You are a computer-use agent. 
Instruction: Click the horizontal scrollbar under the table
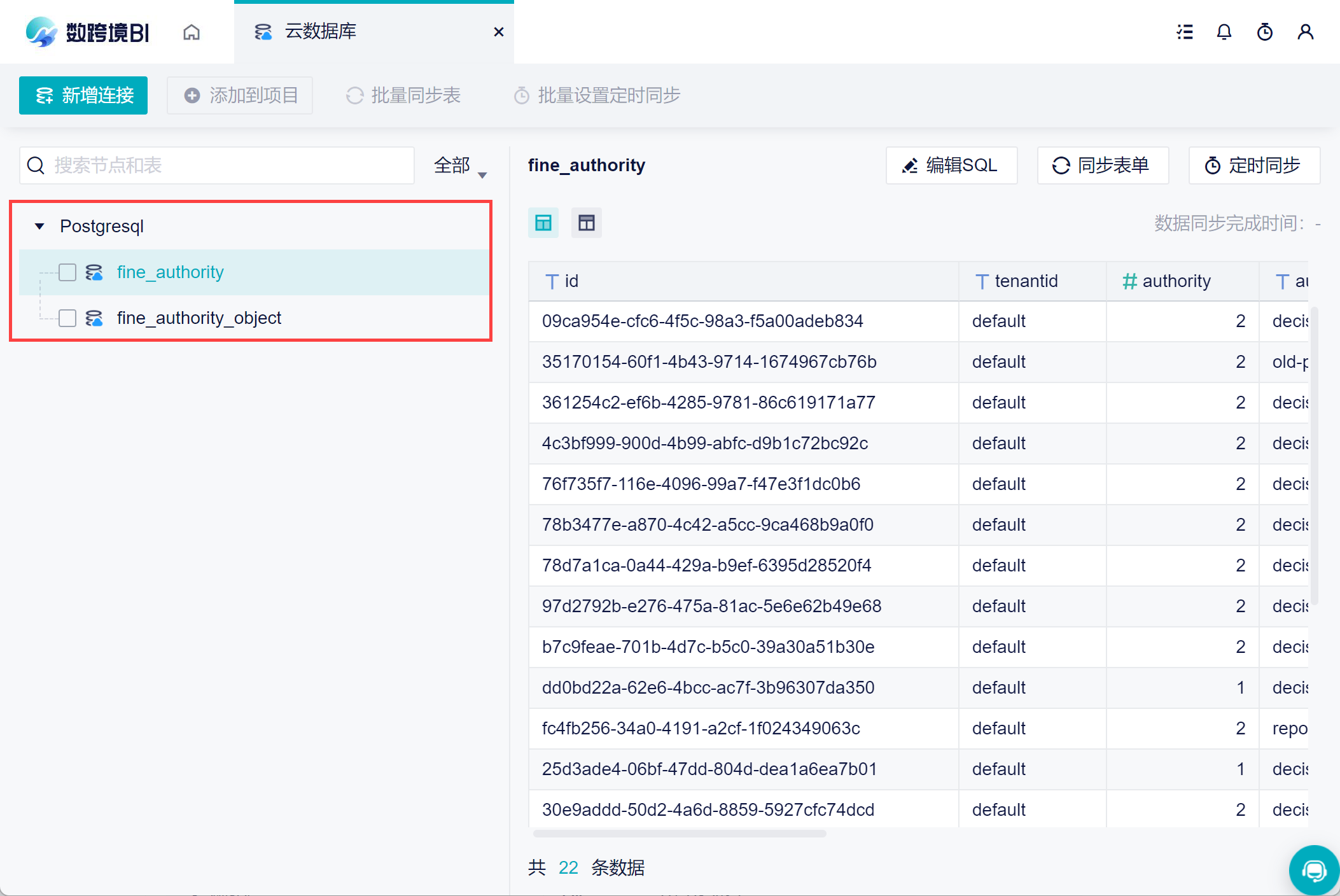pyautogui.click(x=680, y=834)
